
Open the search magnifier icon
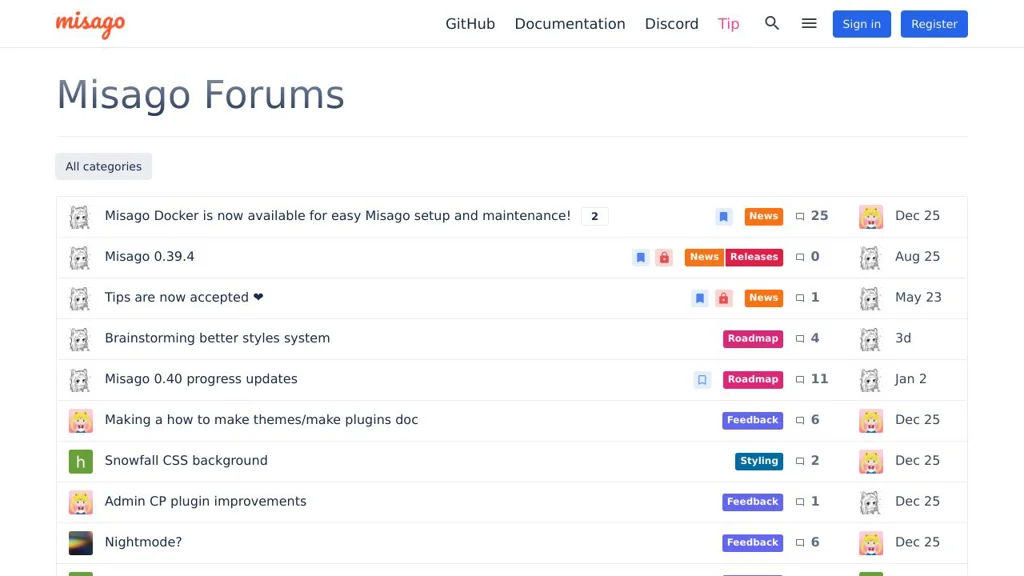(x=771, y=23)
